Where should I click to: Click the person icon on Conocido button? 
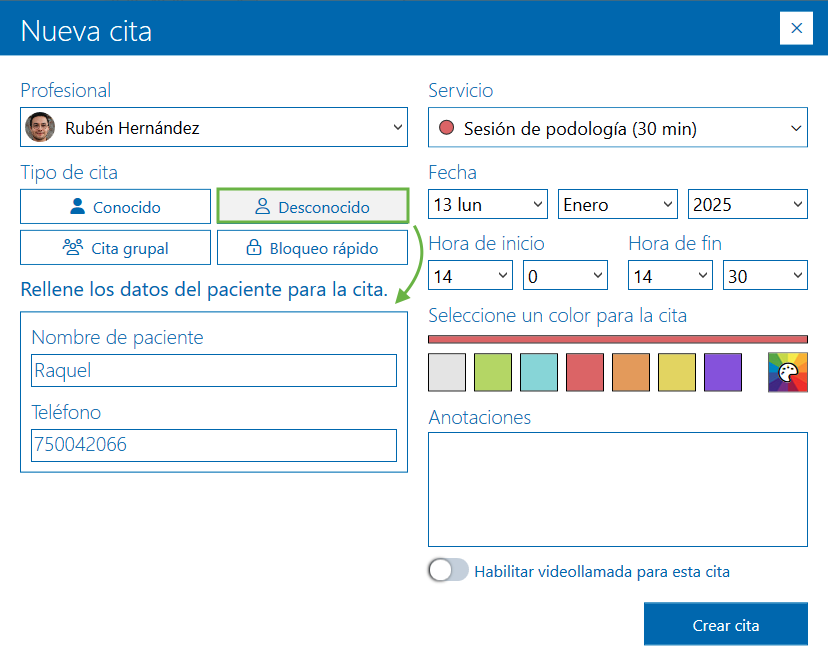click(77, 206)
